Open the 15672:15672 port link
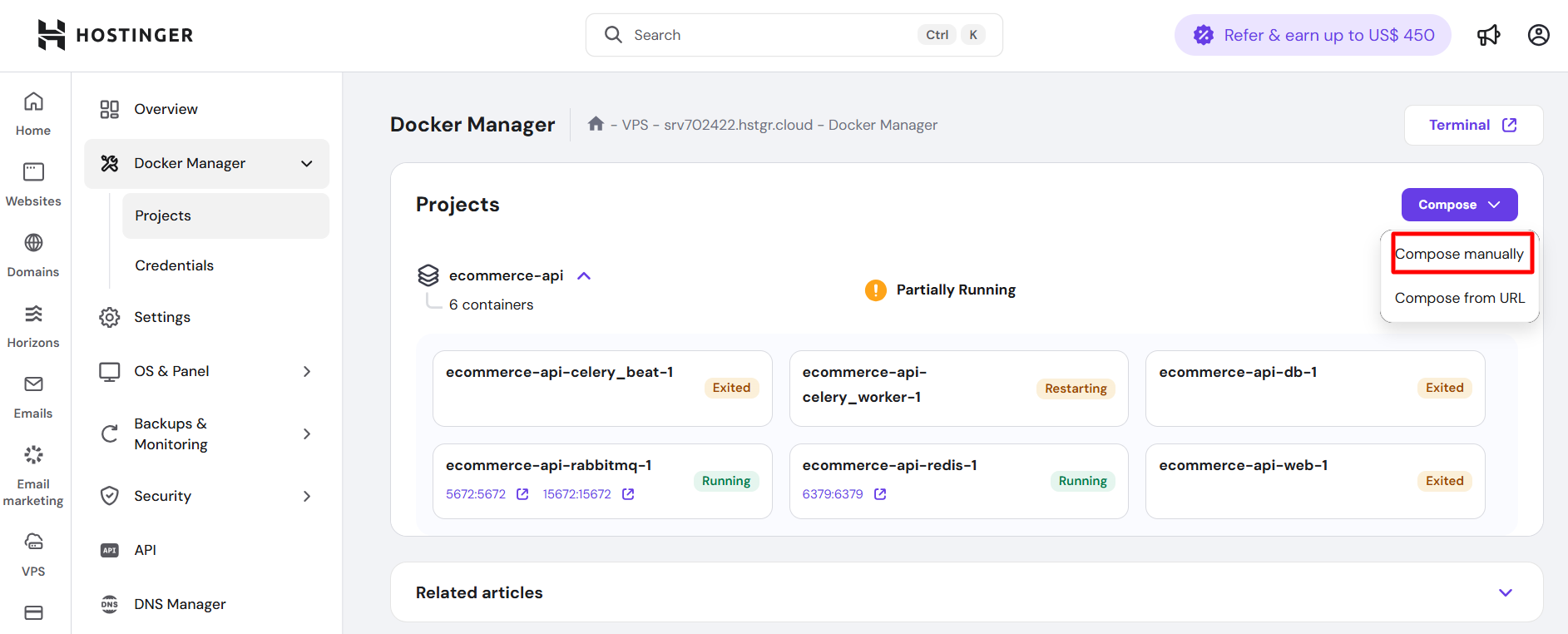 coord(576,494)
